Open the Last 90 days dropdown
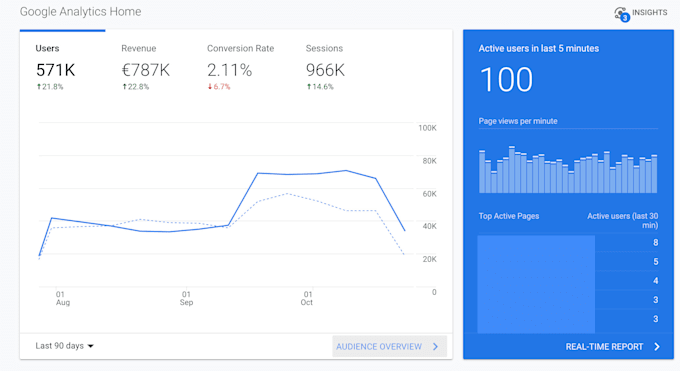The height and width of the screenshot is (371, 680). pyautogui.click(x=65, y=346)
